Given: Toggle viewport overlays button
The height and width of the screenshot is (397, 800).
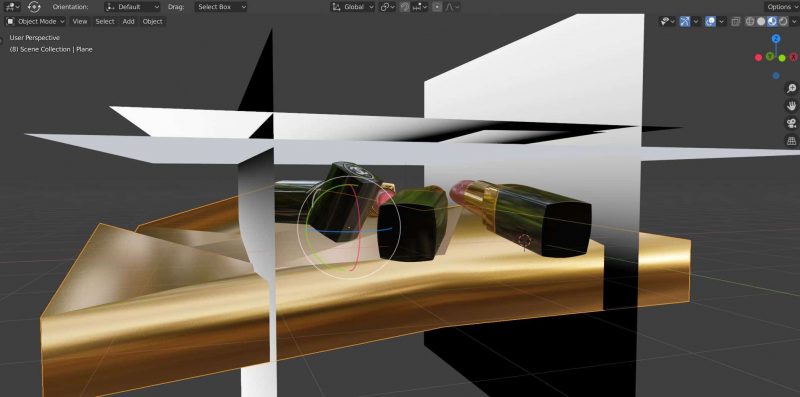Looking at the screenshot, I should pyautogui.click(x=710, y=21).
